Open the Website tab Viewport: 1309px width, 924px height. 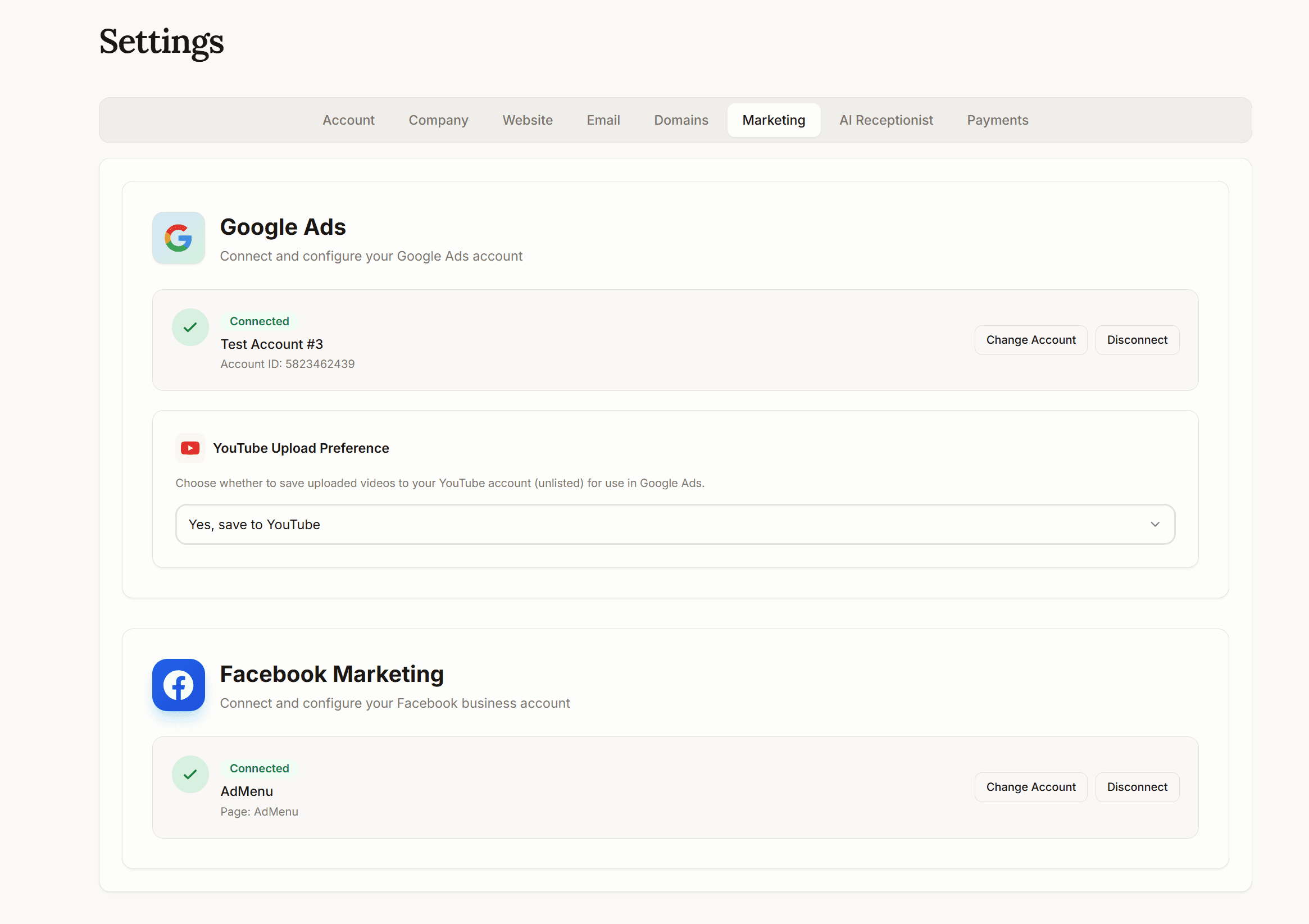[x=528, y=120]
